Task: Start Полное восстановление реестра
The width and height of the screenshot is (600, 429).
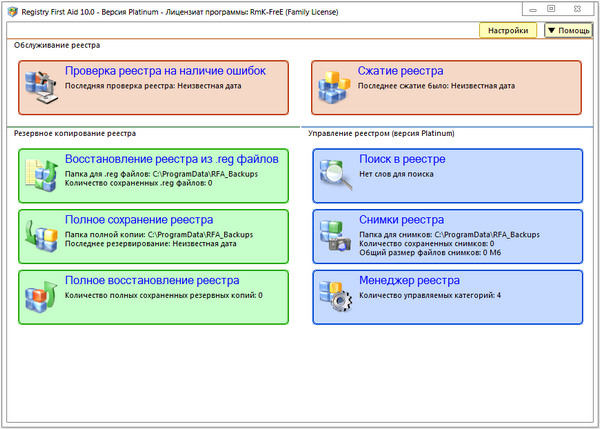Action: [152, 280]
